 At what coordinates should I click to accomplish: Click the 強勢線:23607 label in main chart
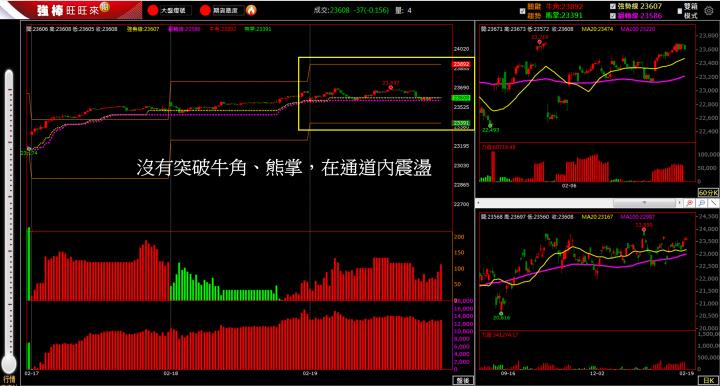(143, 29)
